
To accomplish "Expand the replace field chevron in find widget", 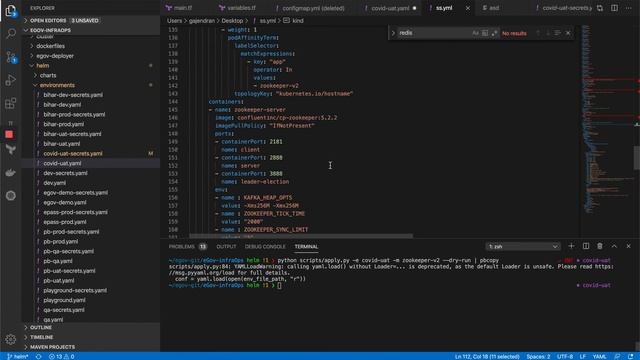I will pyautogui.click(x=393, y=33).
